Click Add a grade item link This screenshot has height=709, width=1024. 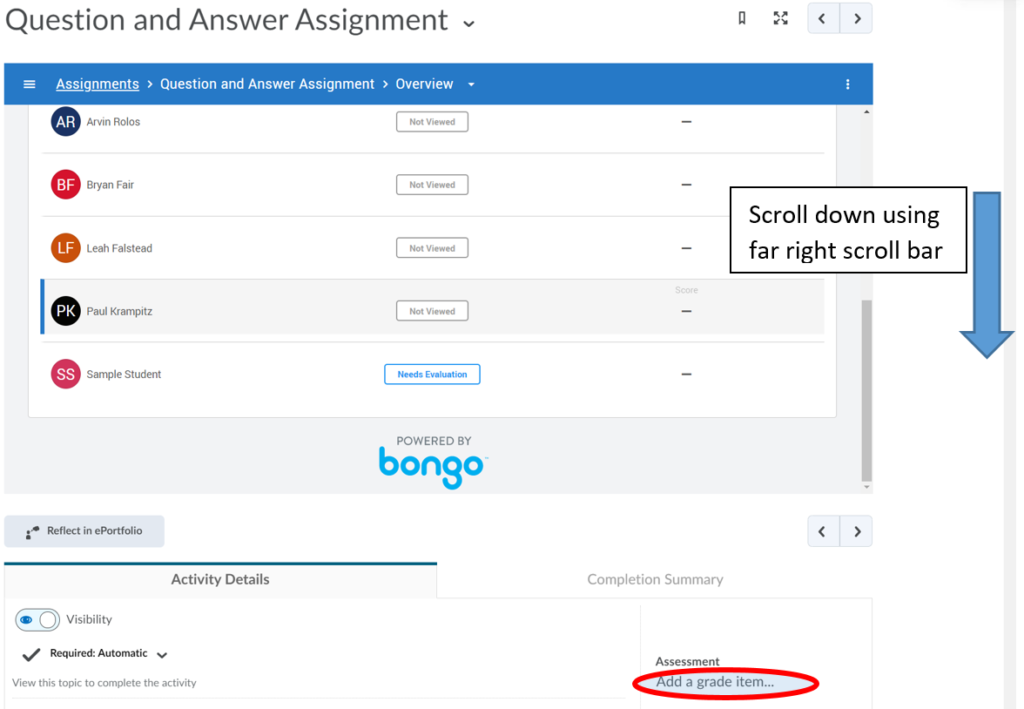coord(714,682)
